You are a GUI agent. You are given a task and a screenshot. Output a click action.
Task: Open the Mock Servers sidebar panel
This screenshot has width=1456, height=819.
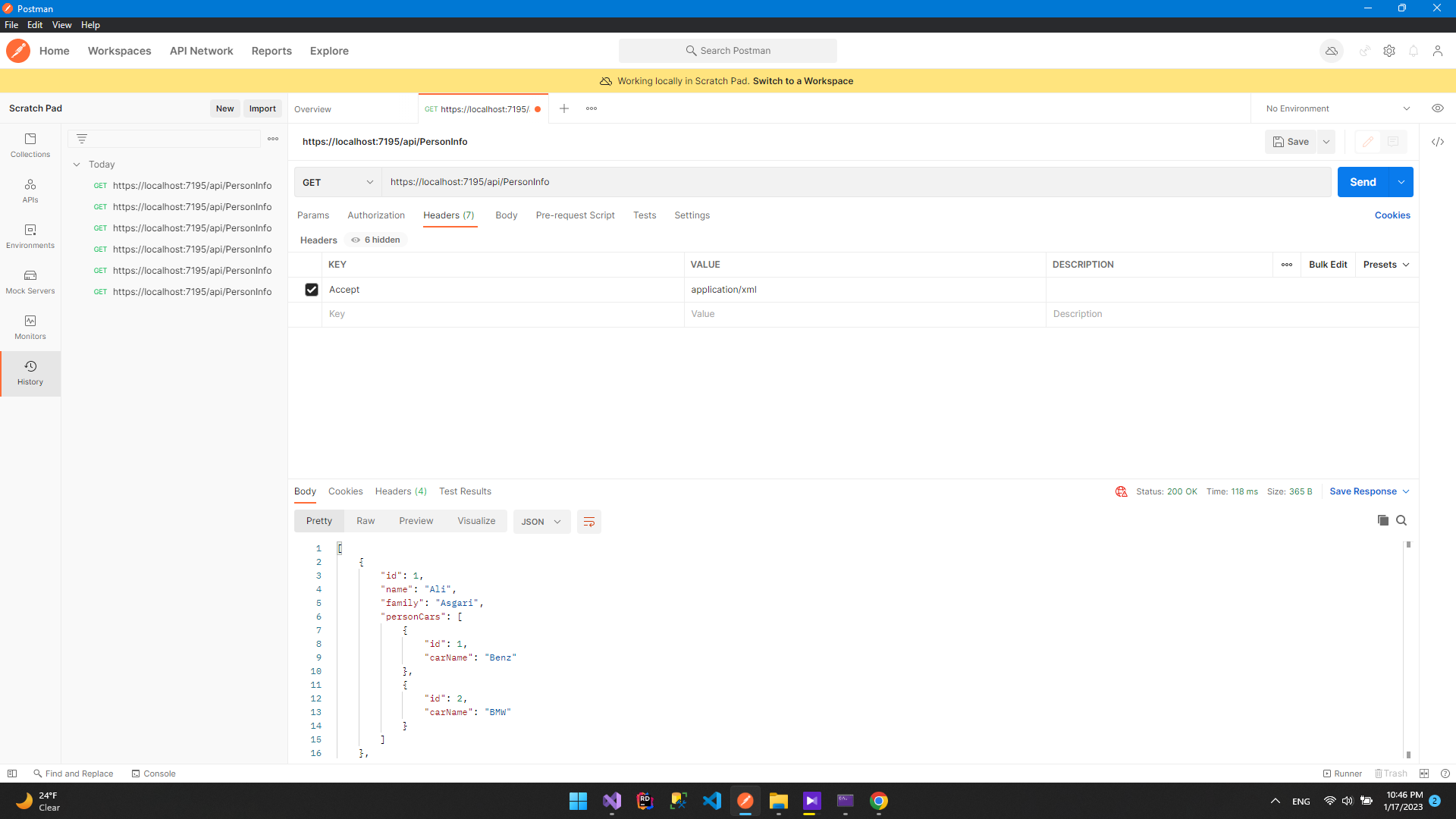coord(30,281)
